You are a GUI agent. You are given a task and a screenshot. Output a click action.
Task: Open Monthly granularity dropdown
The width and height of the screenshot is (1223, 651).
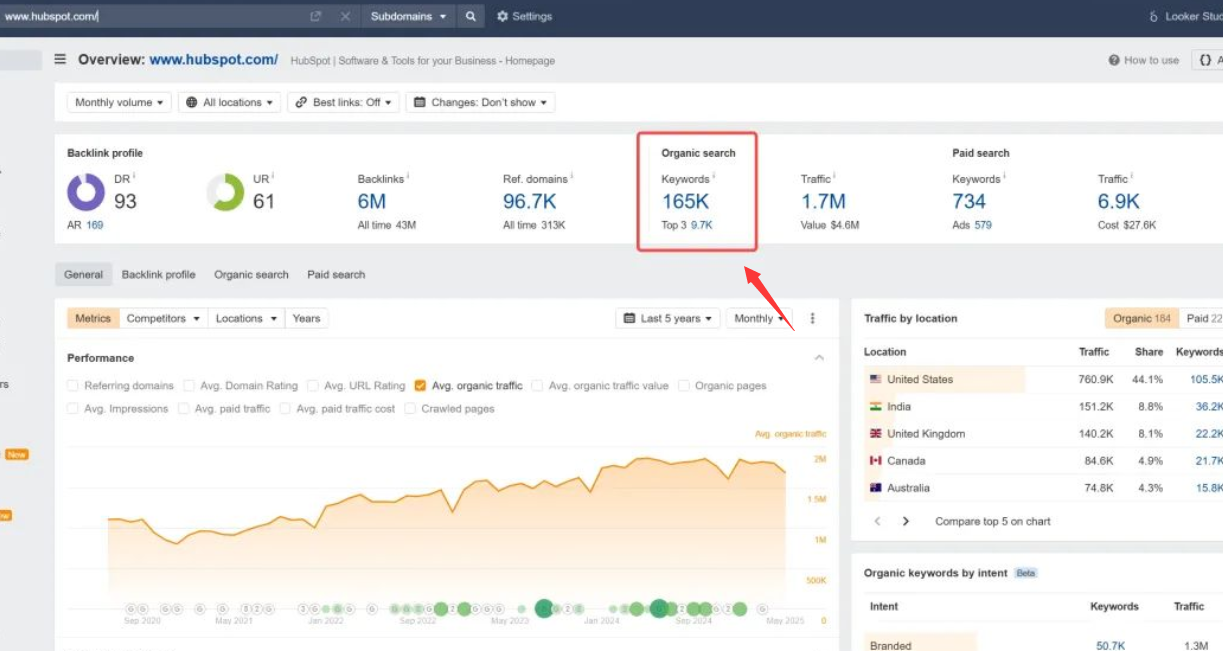[x=759, y=318]
